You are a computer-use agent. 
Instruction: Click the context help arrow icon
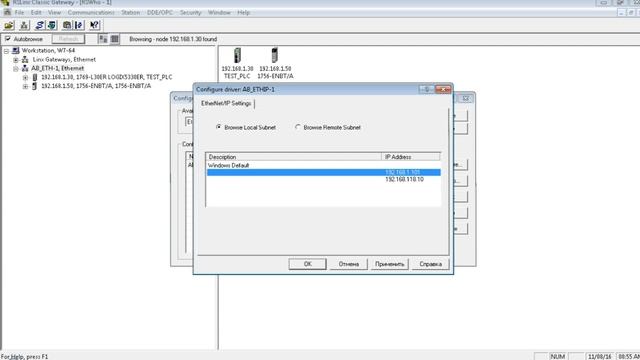click(x=94, y=25)
